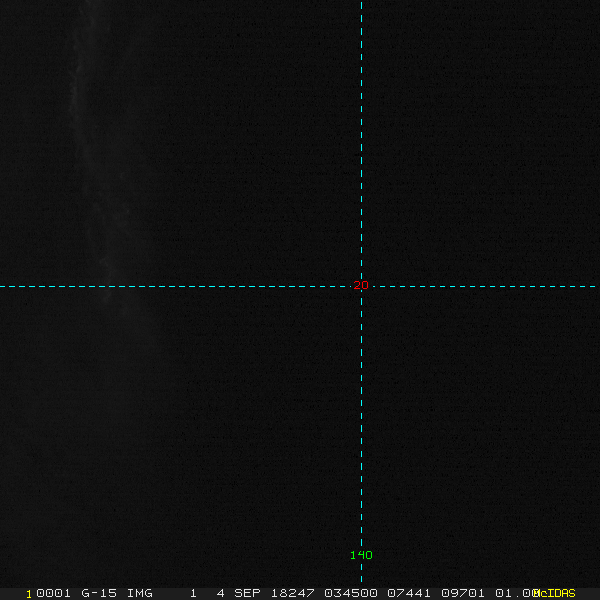The width and height of the screenshot is (600, 600).
Task: Click the yellow McIDAS logo text
Action: tap(557, 593)
